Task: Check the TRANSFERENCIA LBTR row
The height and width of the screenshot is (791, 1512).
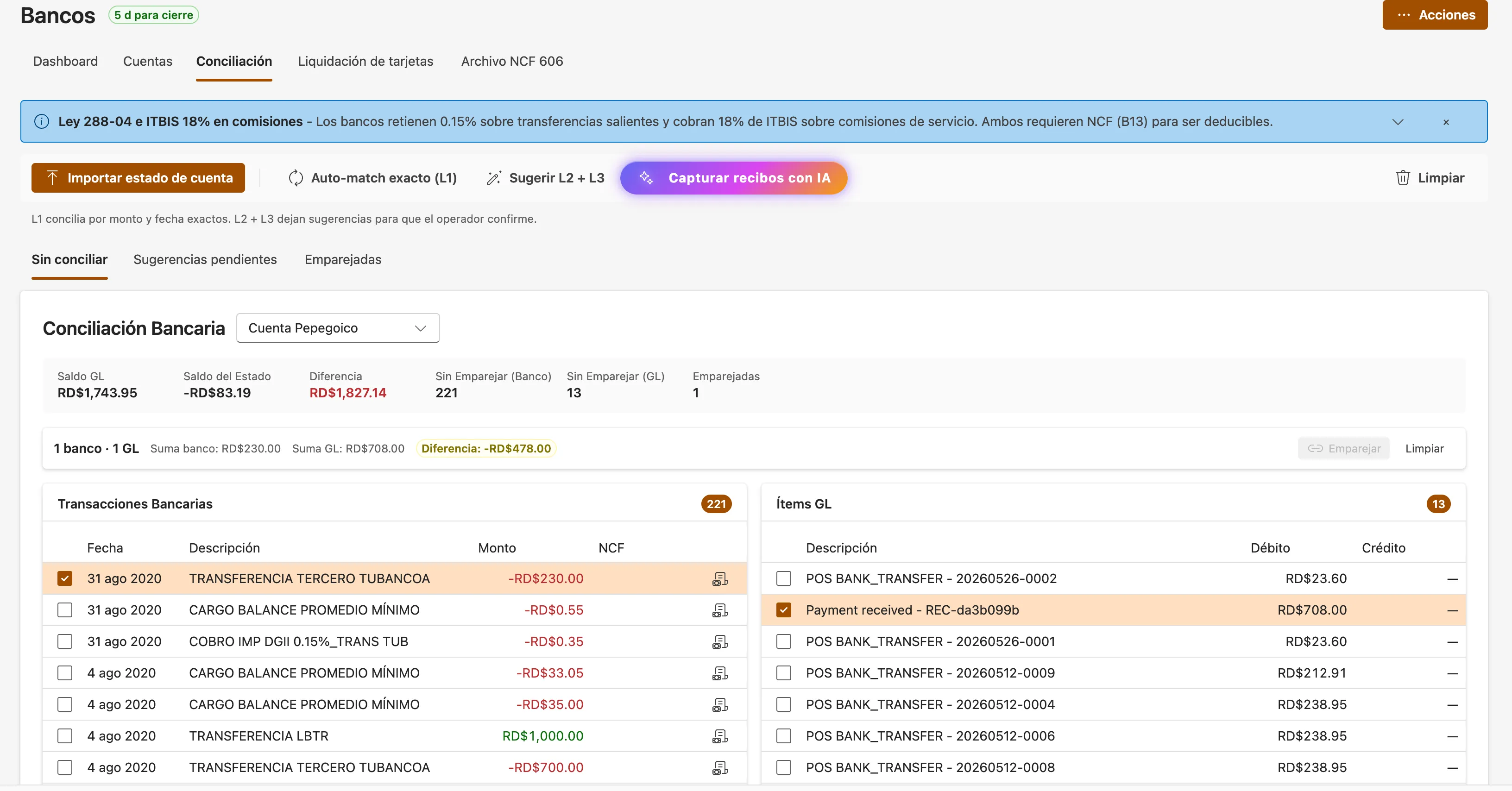Action: [65, 736]
